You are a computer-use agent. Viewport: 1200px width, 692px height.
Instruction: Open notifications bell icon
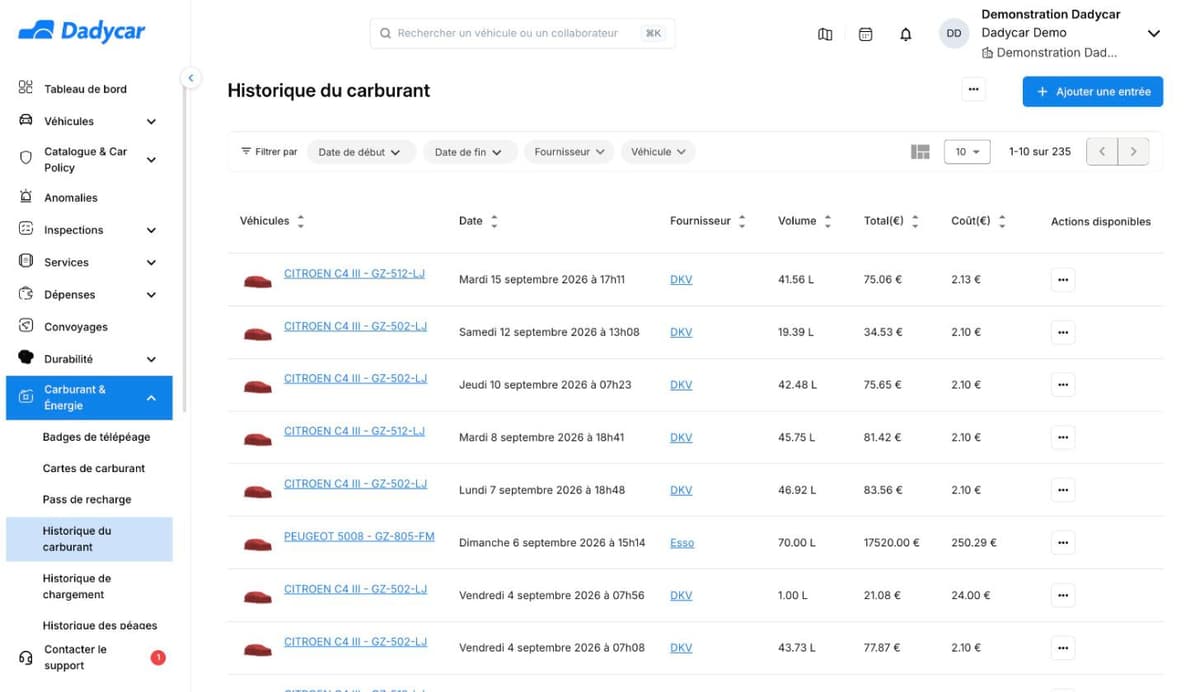pos(906,34)
